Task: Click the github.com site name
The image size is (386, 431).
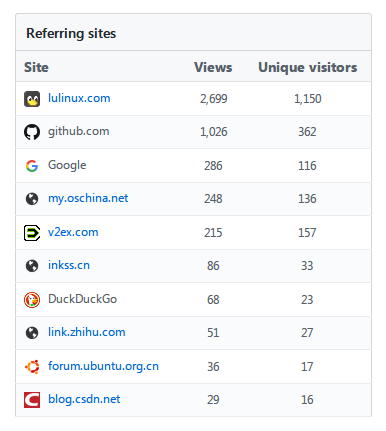Action: pos(79,132)
